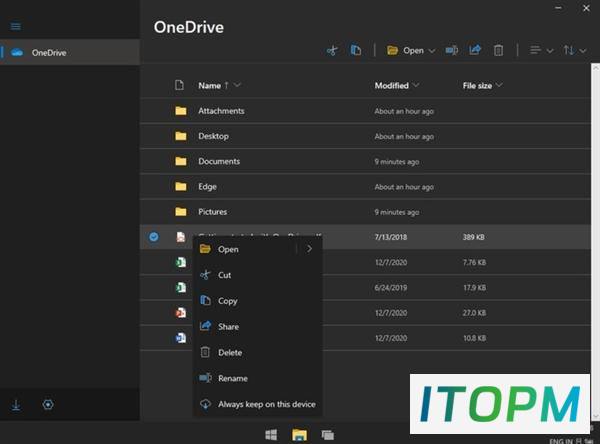Choose Share in the context menu
The image size is (600, 444).
point(257,327)
